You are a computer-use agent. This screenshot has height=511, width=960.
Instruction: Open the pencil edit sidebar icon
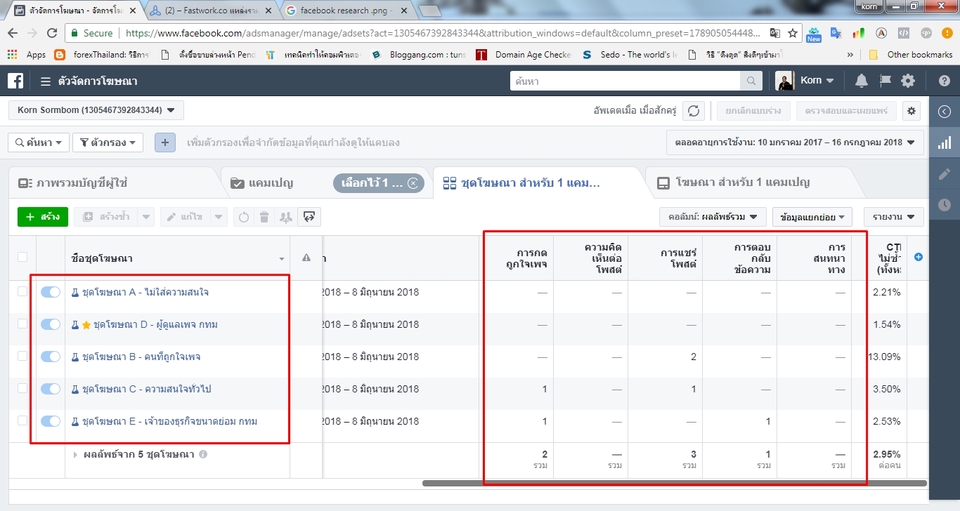click(945, 174)
